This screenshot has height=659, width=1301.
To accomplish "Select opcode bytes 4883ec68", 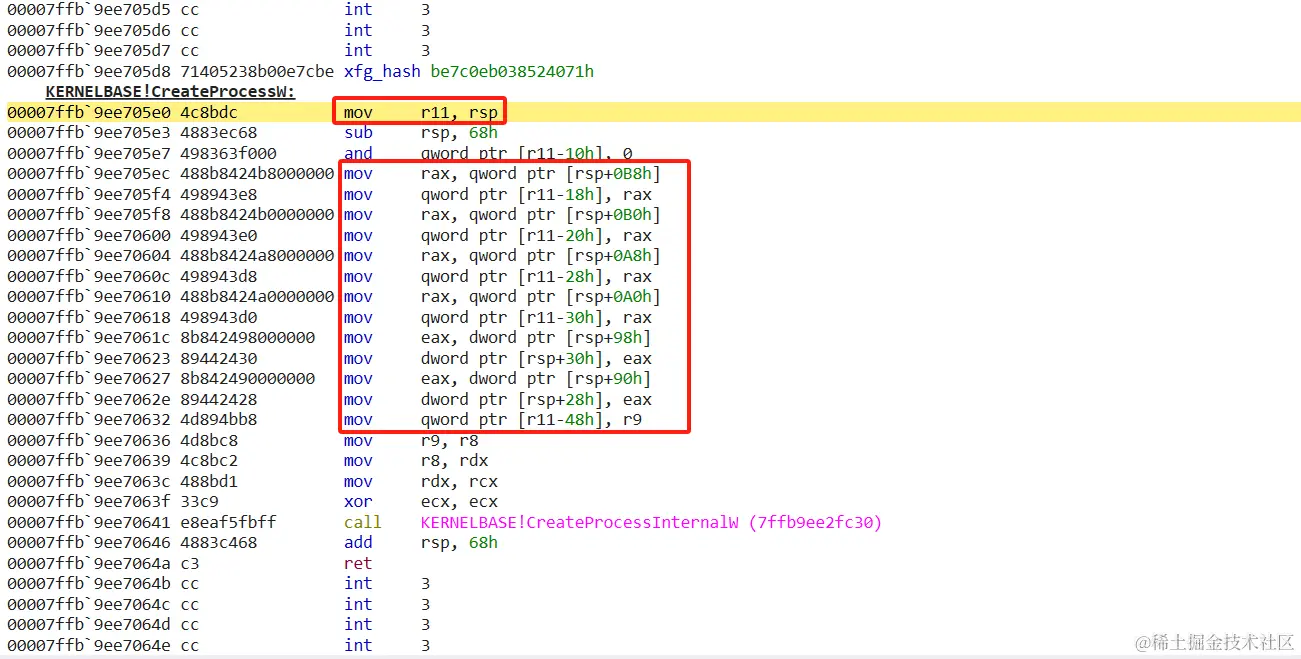I will [x=218, y=133].
